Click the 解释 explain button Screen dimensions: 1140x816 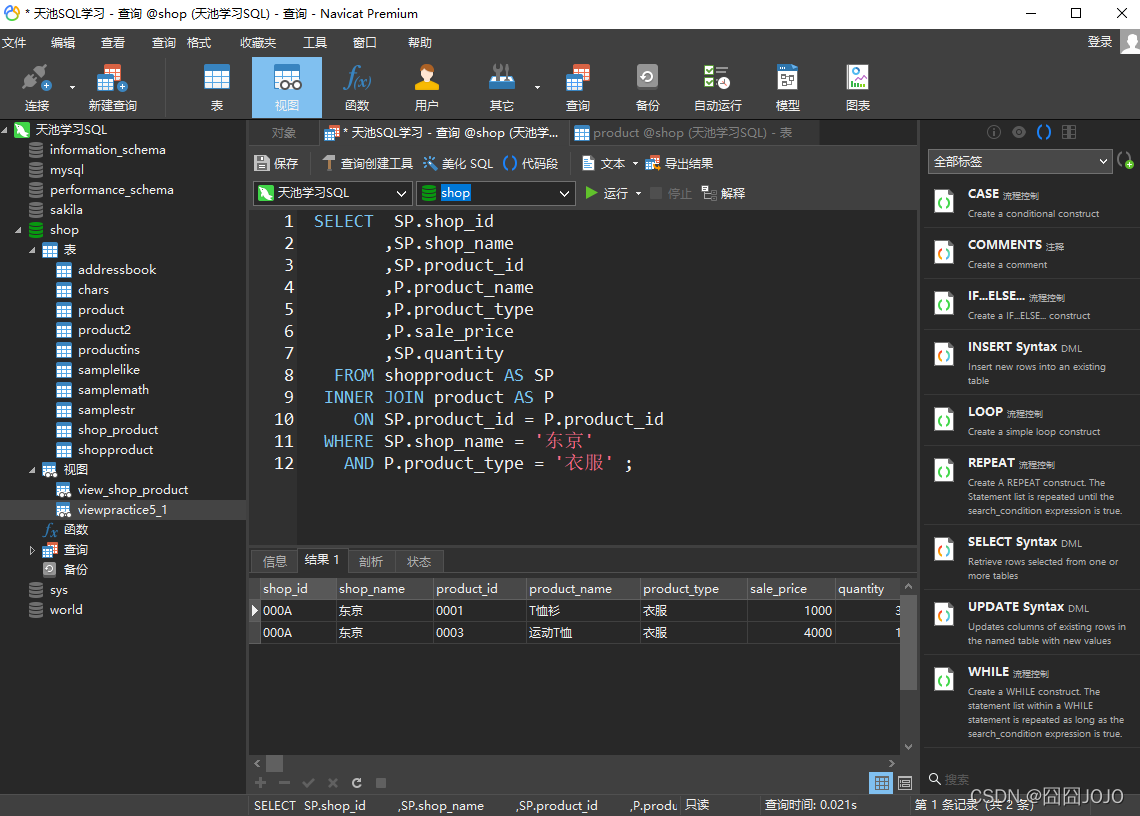click(x=723, y=193)
